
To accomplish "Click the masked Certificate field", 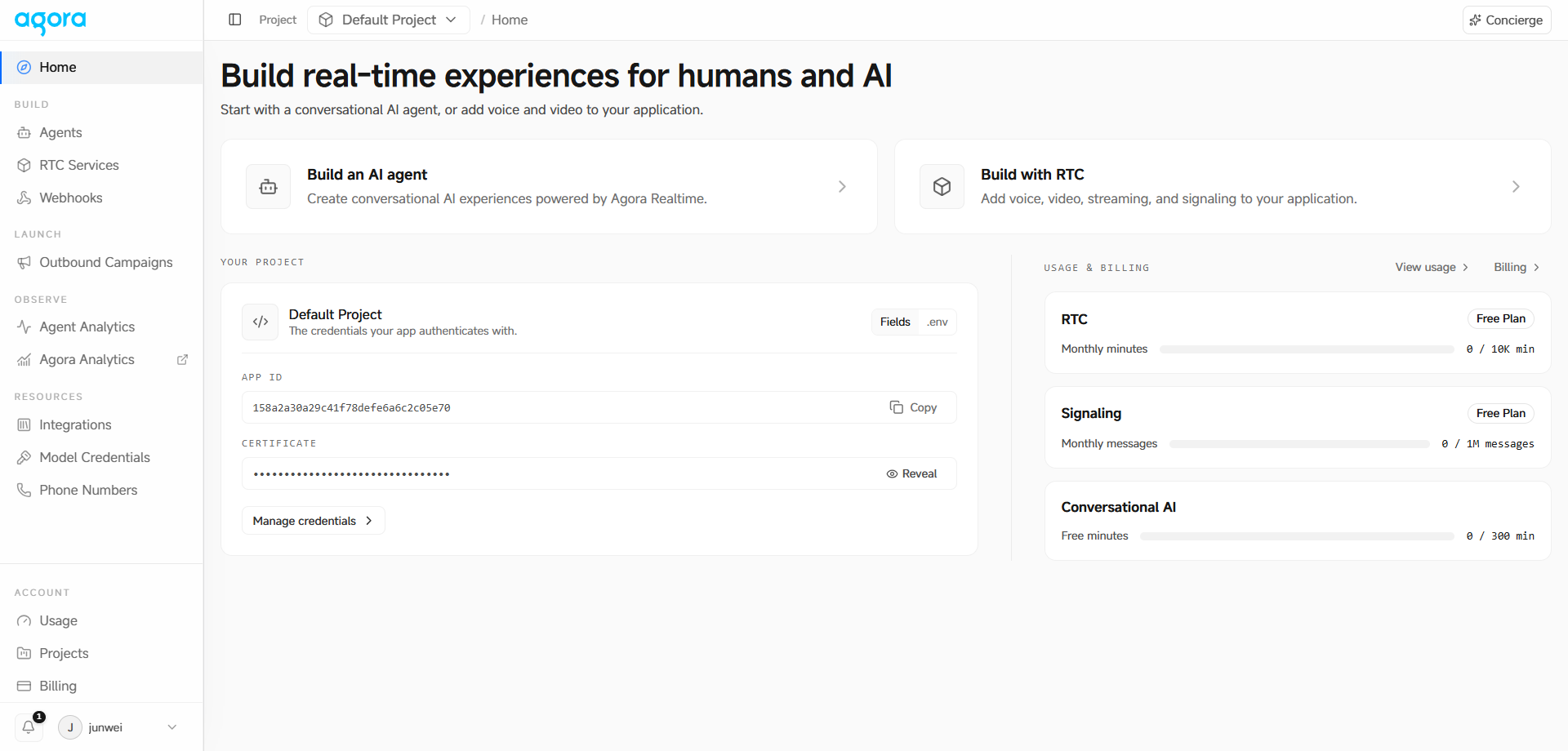I will (x=599, y=473).
